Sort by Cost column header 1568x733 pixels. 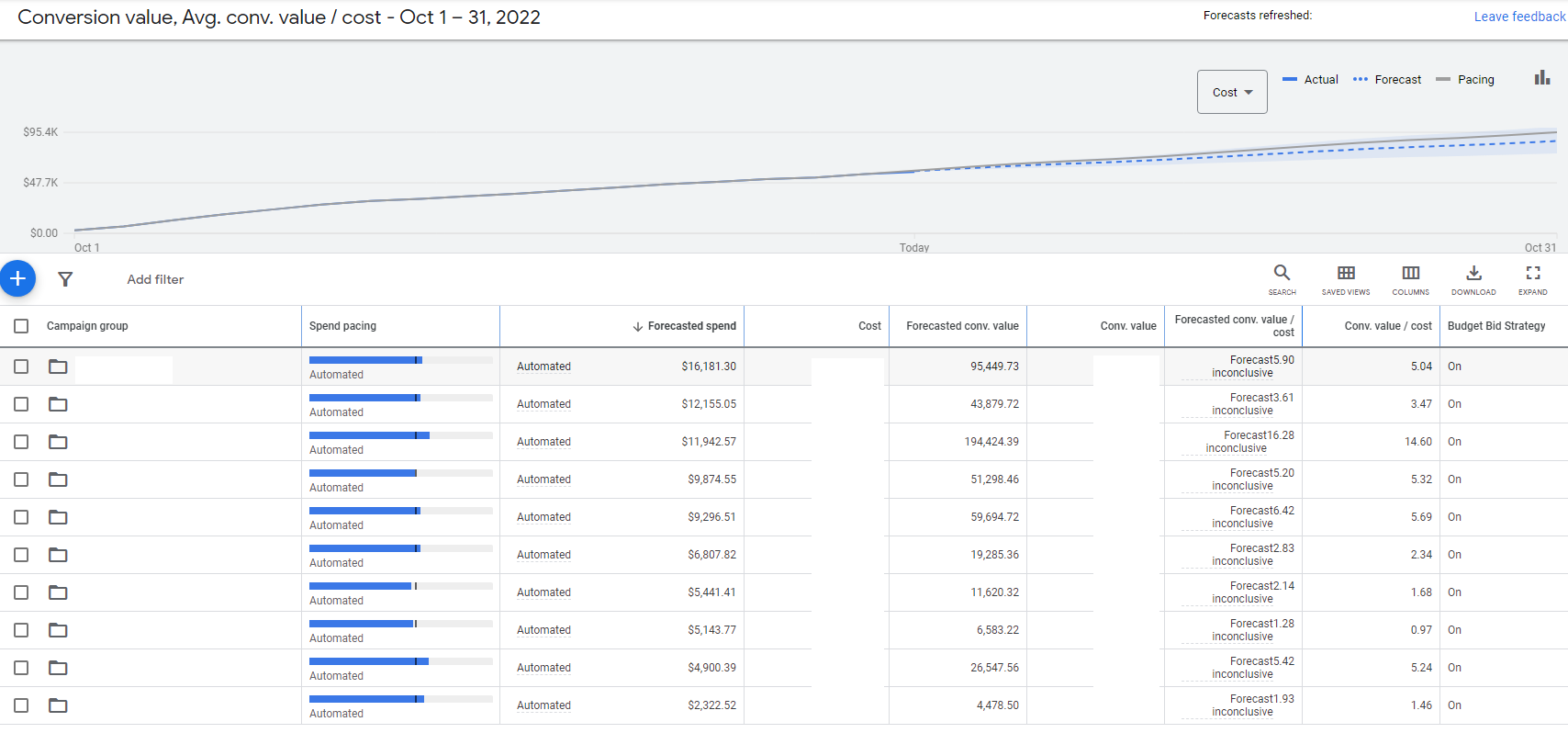(869, 326)
